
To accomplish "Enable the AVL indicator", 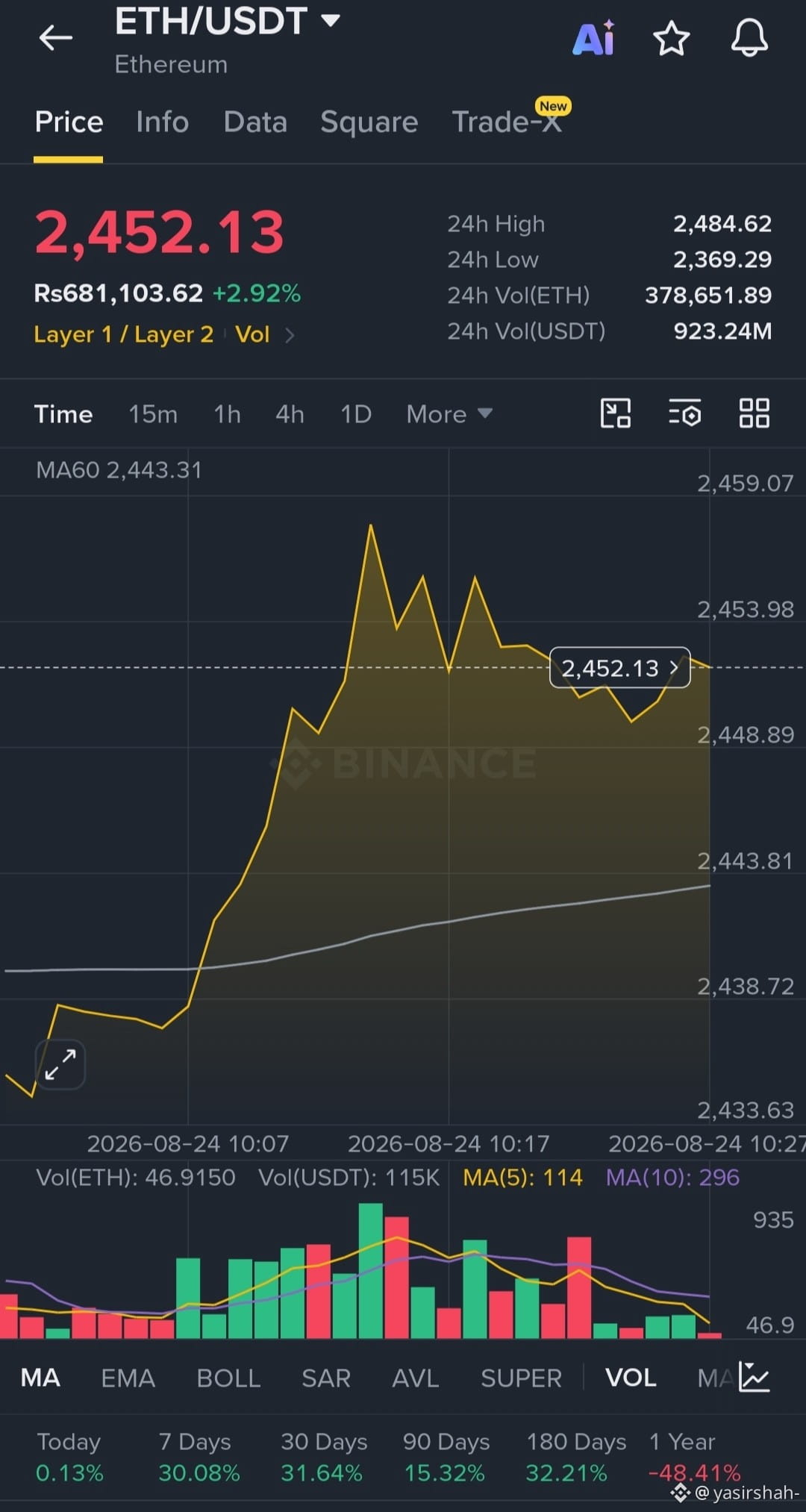I will coord(416,1378).
